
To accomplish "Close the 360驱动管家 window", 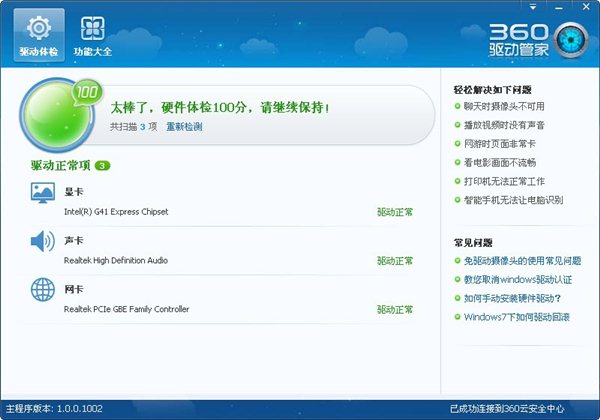I will (x=586, y=7).
